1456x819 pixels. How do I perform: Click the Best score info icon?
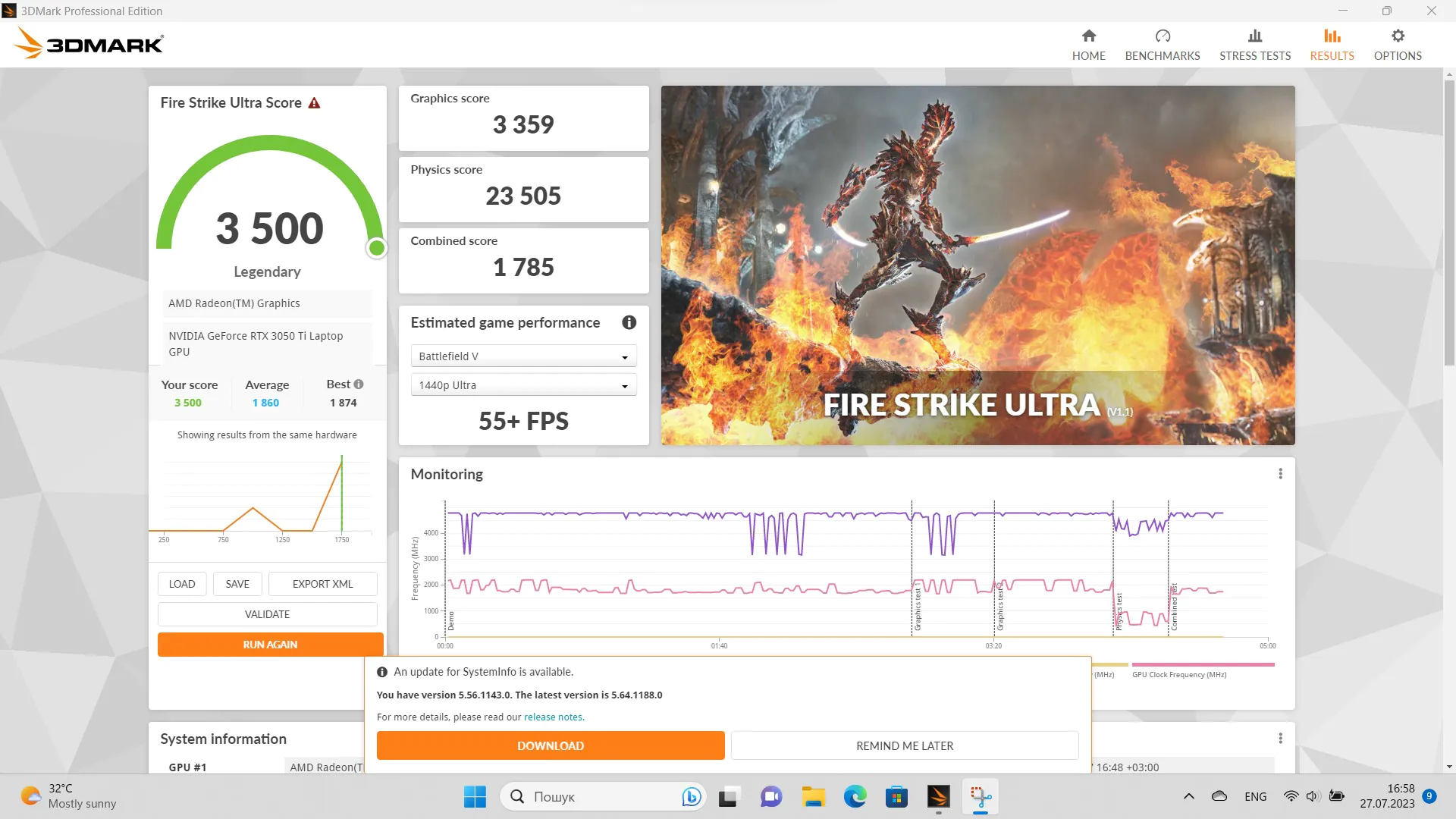click(x=359, y=384)
